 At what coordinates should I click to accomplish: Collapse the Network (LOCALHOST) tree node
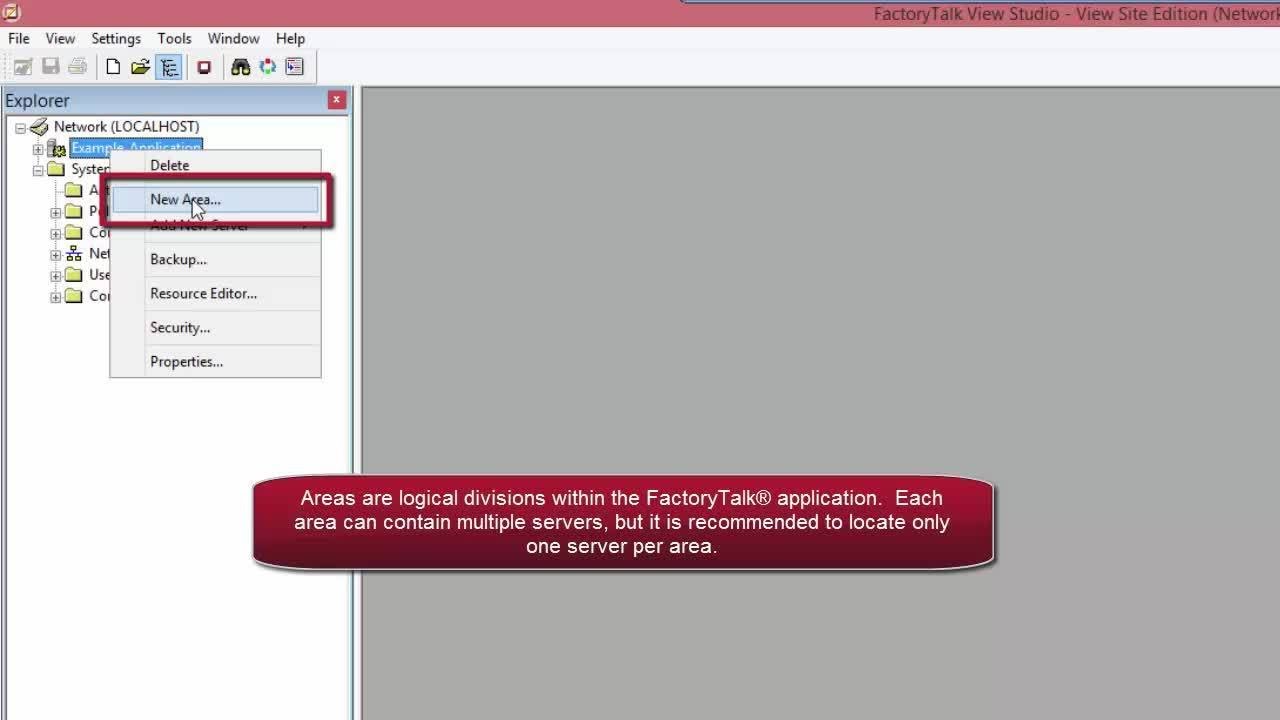(x=20, y=127)
